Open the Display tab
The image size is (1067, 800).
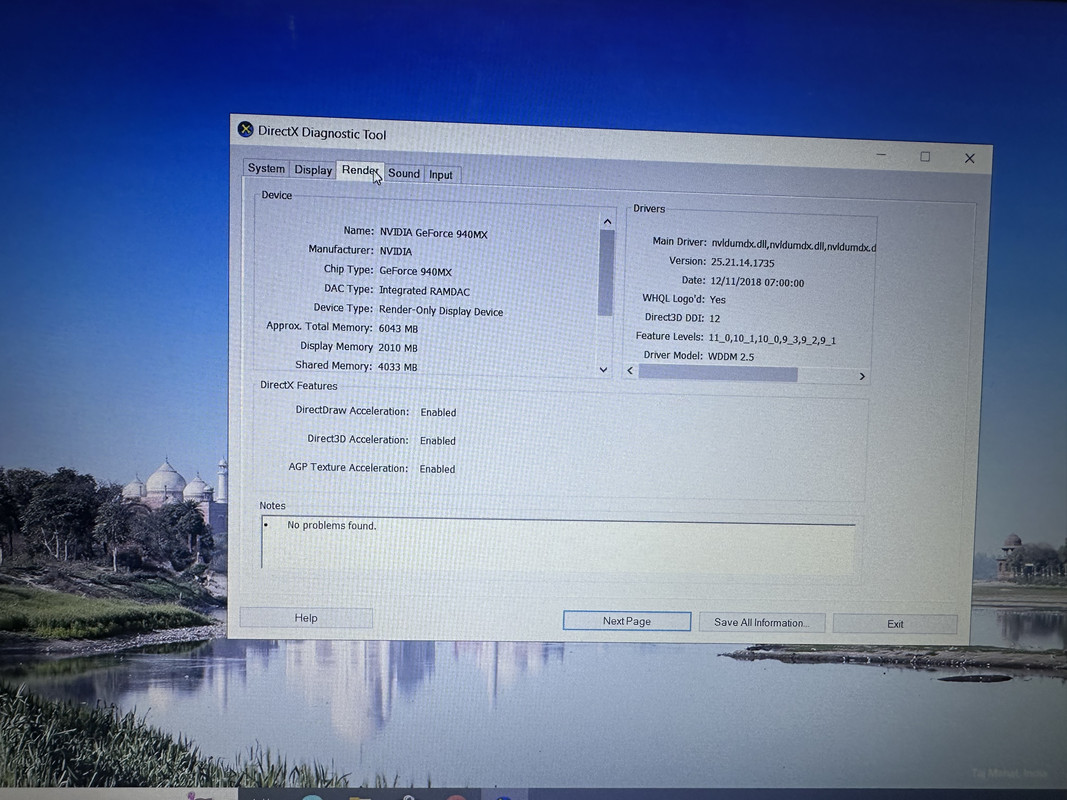click(313, 169)
